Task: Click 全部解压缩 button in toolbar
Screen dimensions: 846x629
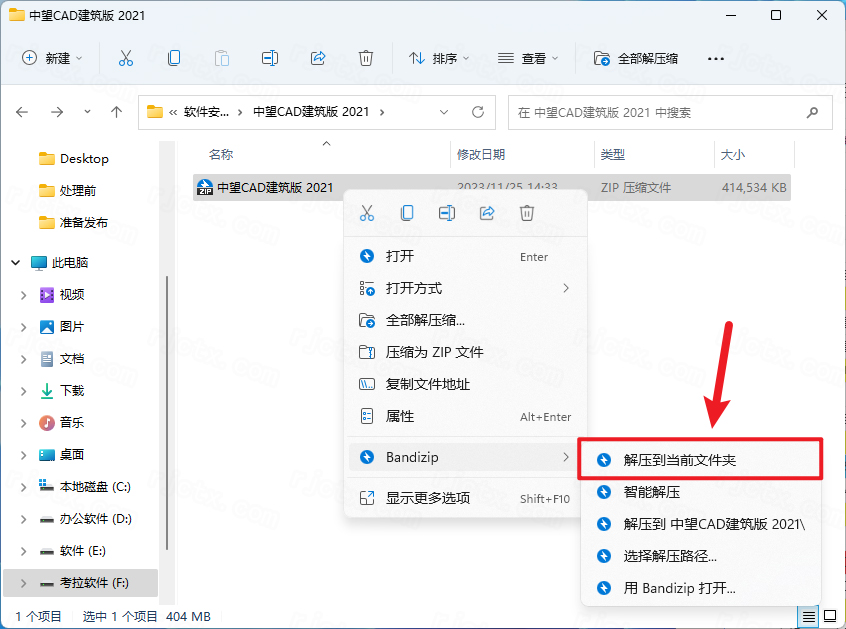Action: (x=636, y=58)
